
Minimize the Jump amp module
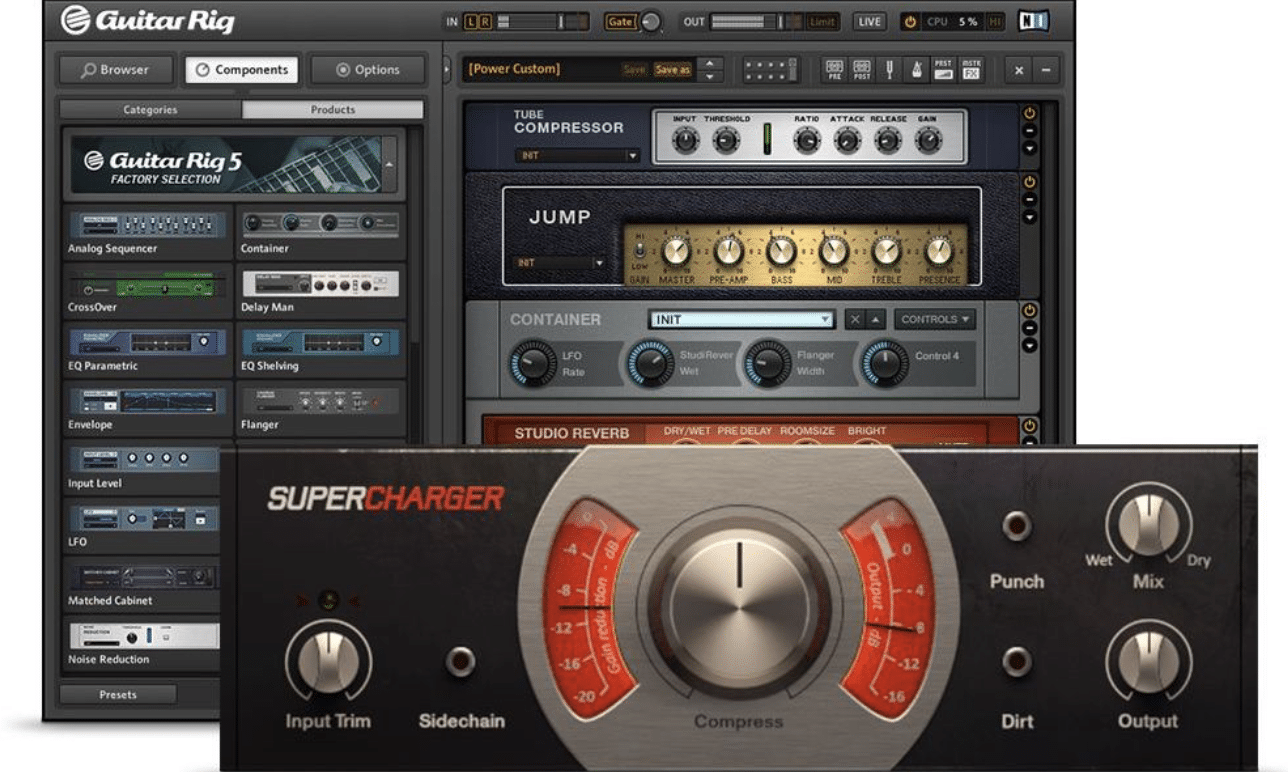pyautogui.click(x=1029, y=199)
